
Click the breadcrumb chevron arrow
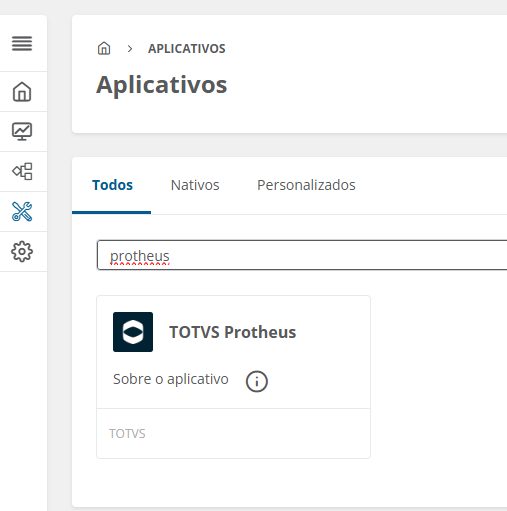point(130,49)
